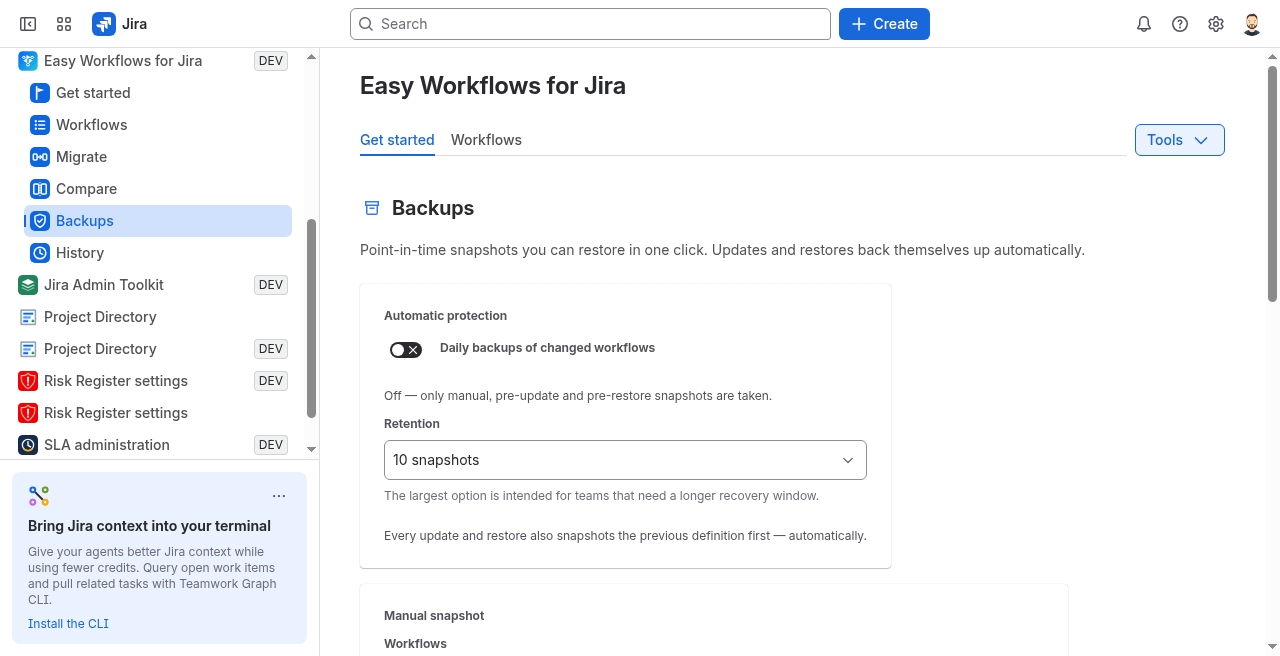Click the Backups shield icon
The image size is (1280, 656).
(x=40, y=221)
